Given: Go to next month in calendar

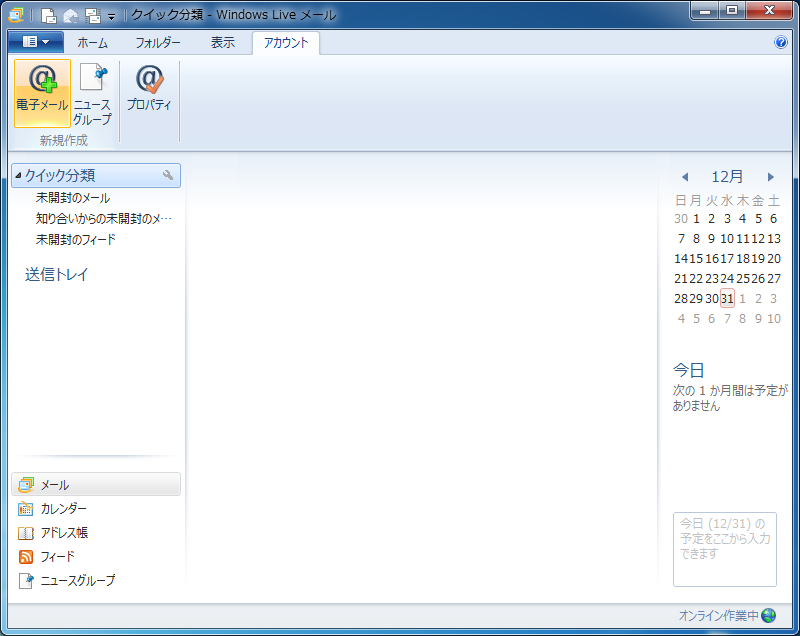Looking at the screenshot, I should pos(770,177).
